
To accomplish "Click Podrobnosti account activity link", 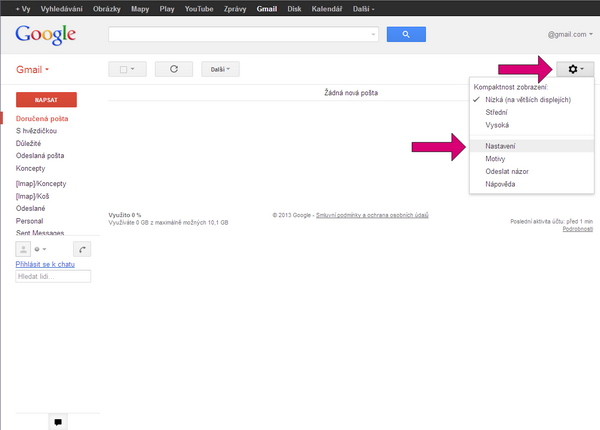I will point(577,229).
